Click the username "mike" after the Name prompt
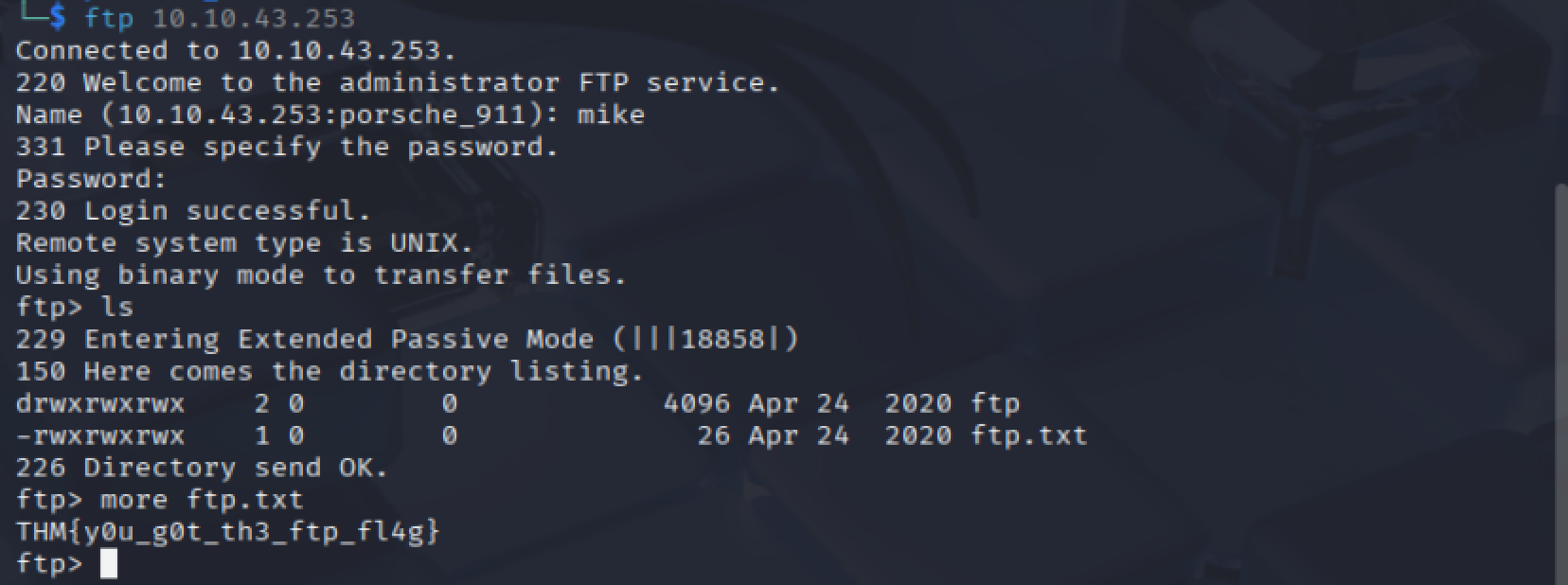 click(611, 115)
